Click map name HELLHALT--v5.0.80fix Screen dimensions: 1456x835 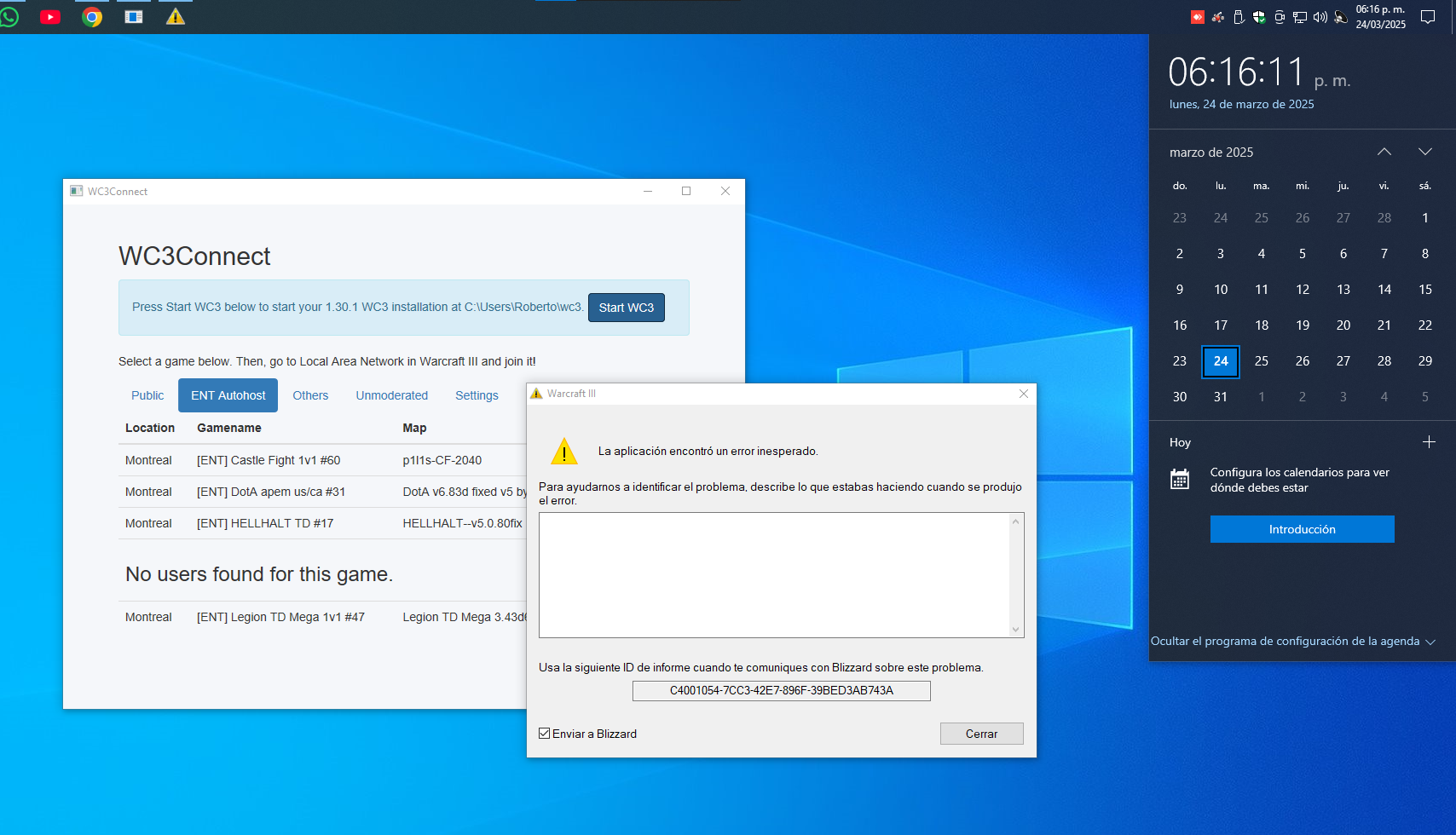[x=463, y=523]
